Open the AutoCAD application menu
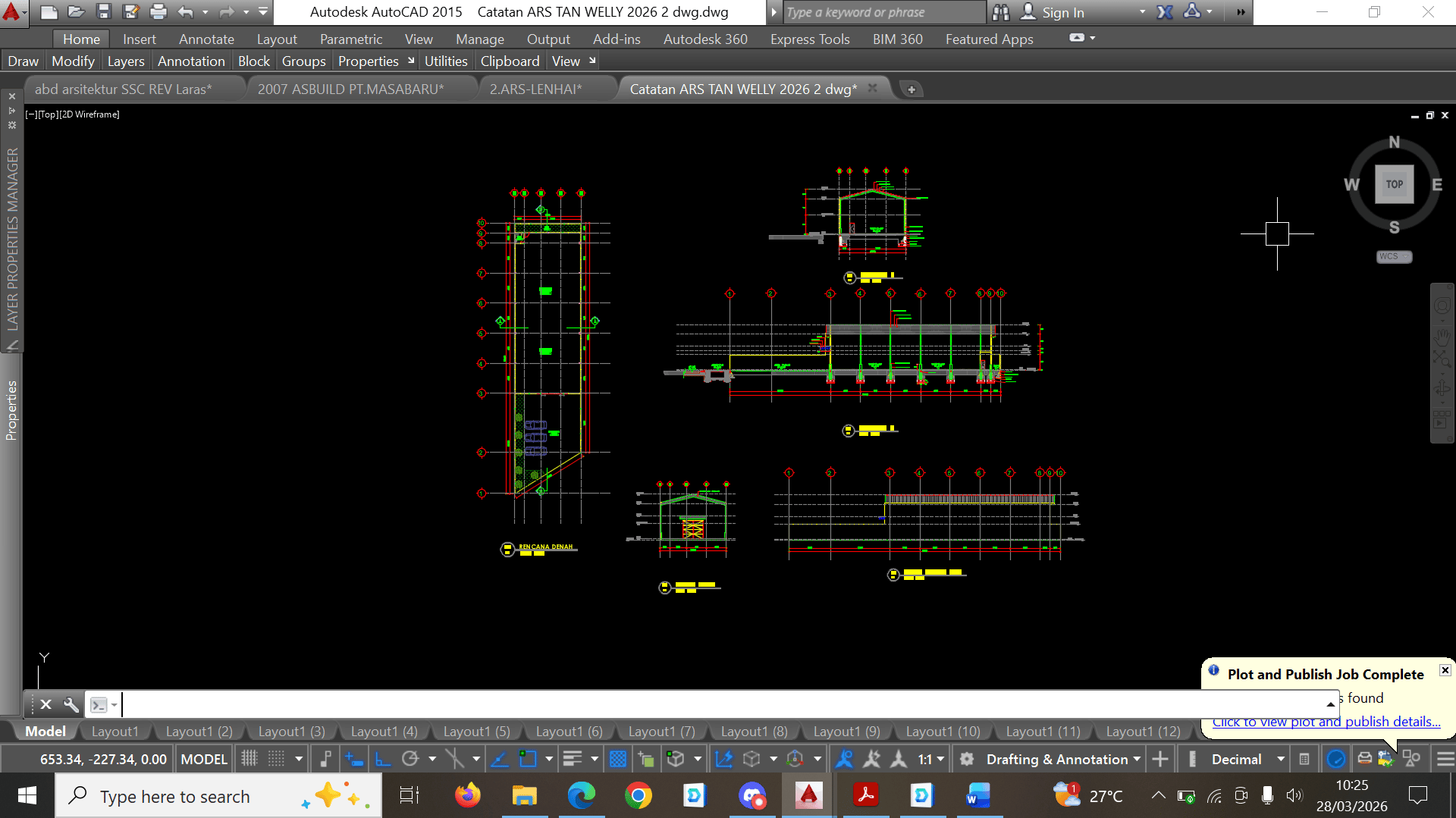Viewport: 1456px width, 818px height. click(x=13, y=12)
